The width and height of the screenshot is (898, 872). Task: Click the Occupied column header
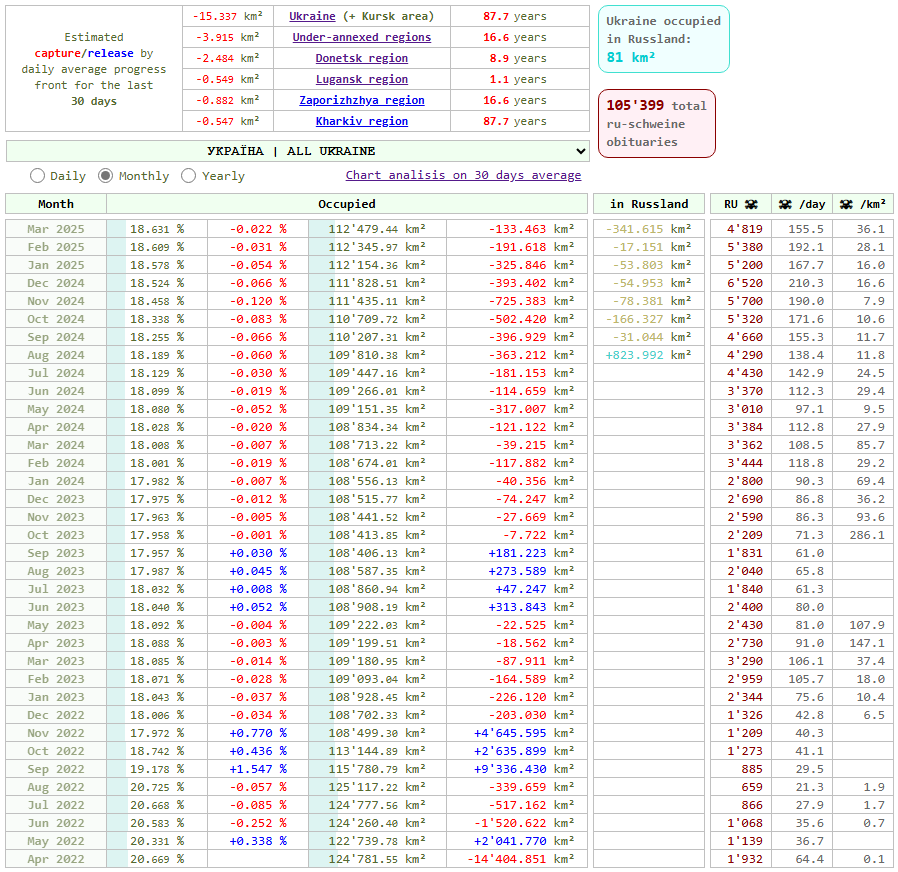(x=346, y=204)
